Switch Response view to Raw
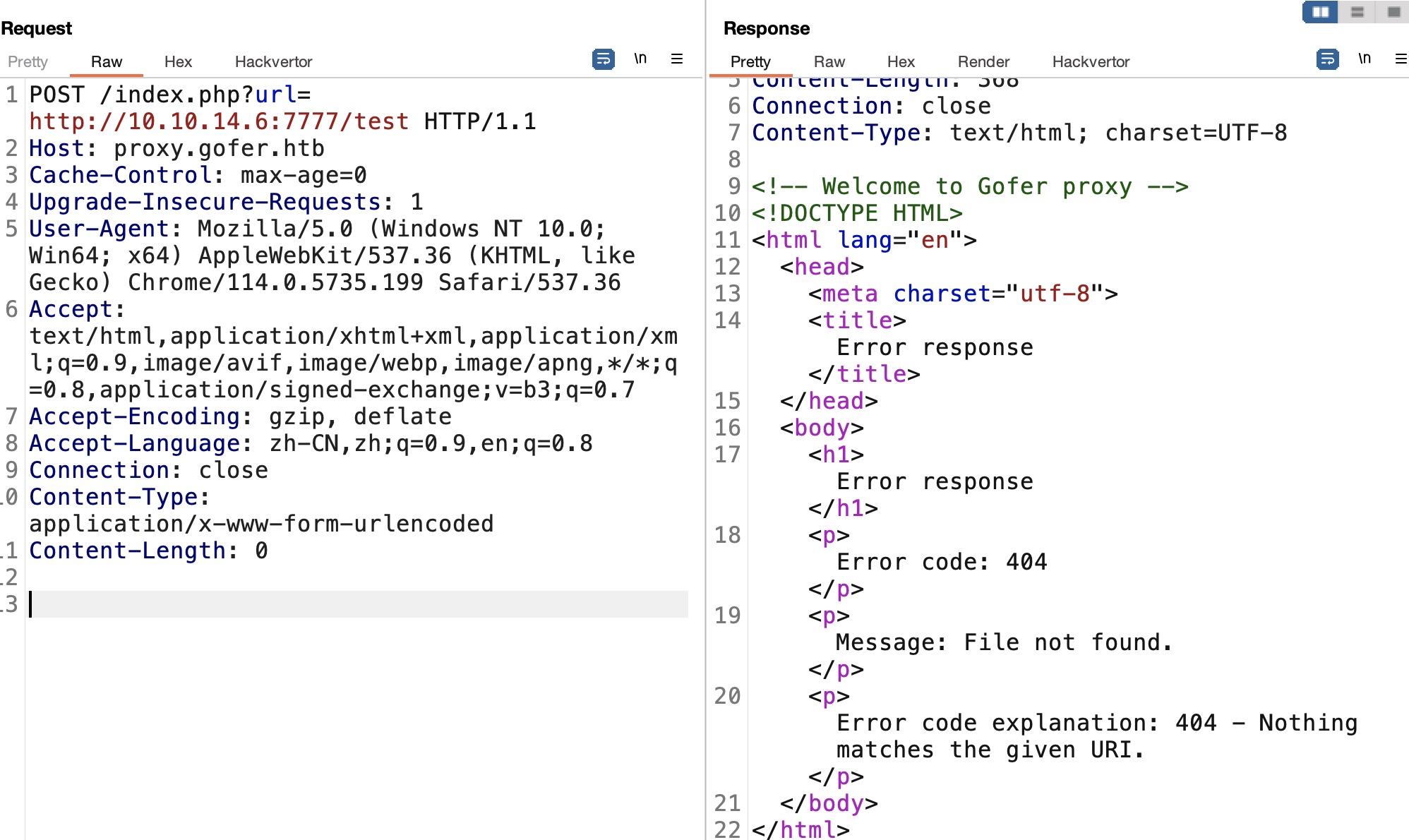1409x840 pixels. 829,62
